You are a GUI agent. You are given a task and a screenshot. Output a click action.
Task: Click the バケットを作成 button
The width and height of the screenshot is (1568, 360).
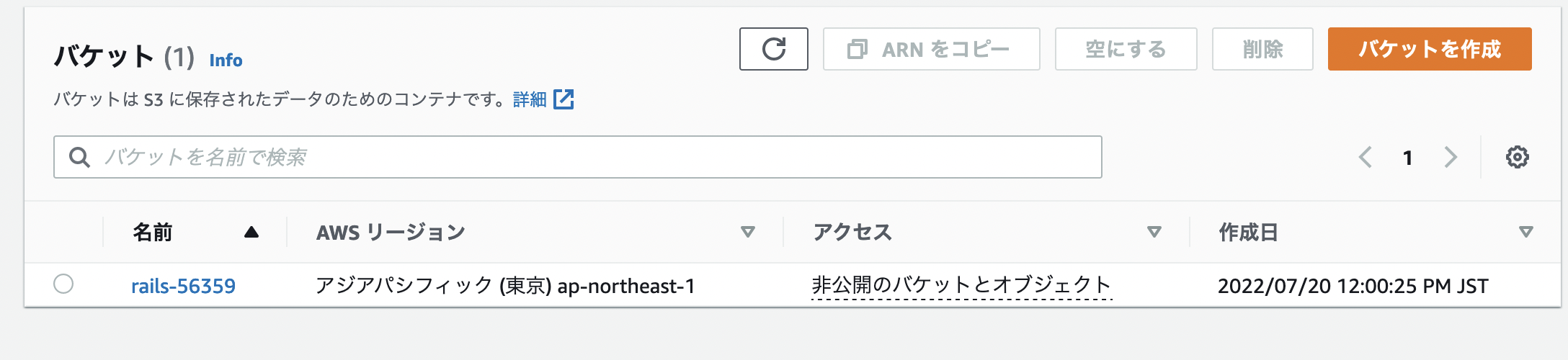click(x=1429, y=49)
